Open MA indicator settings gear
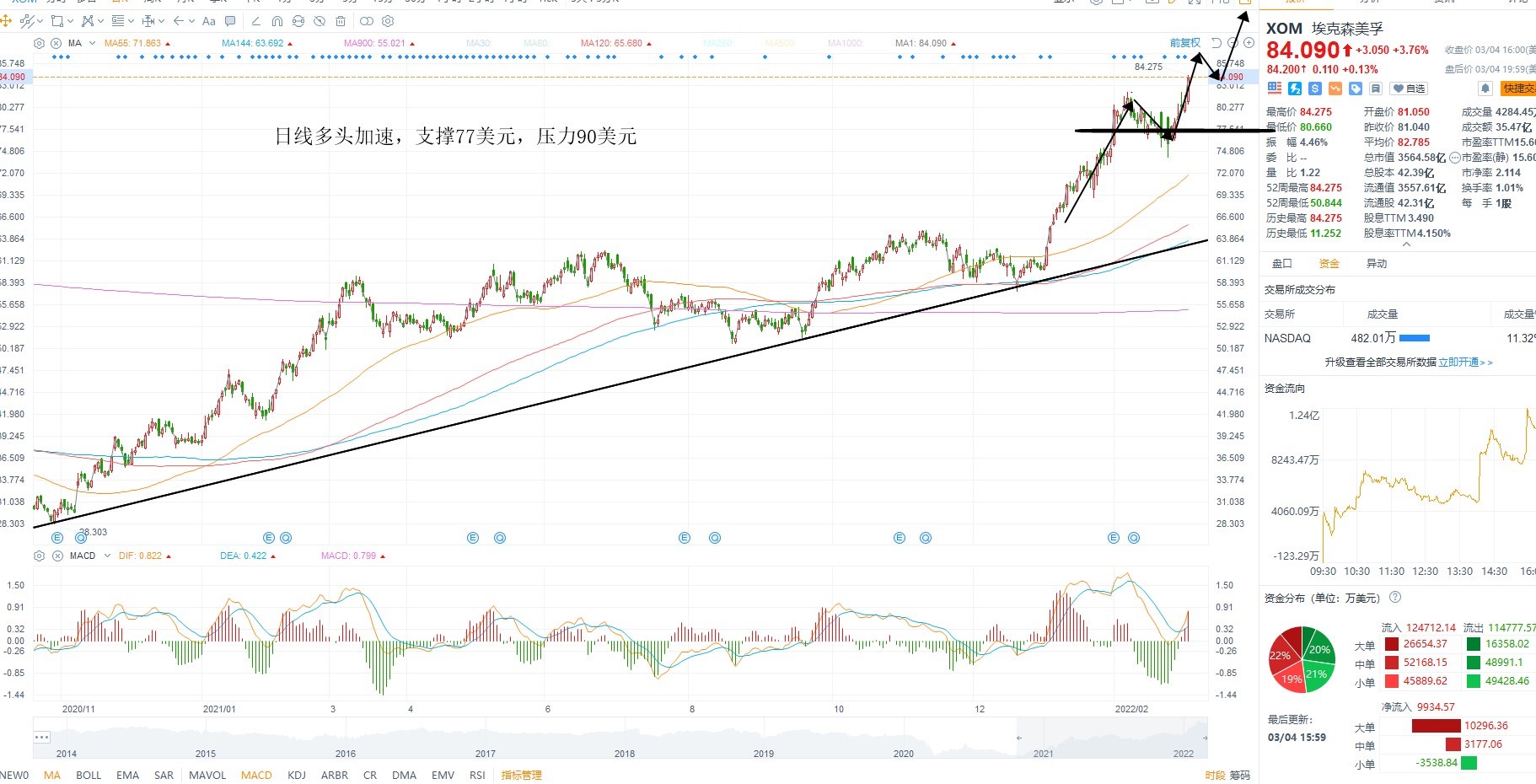This screenshot has width=1536, height=784. click(39, 43)
